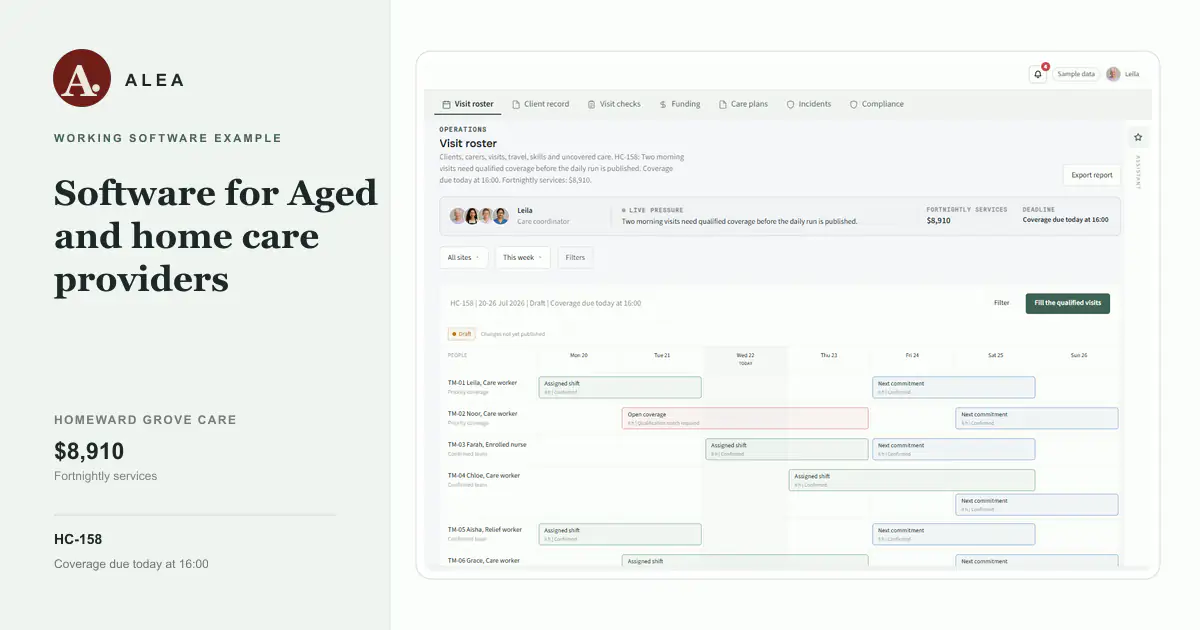Click the star Assistant icon
The width and height of the screenshot is (1200, 630).
click(1138, 137)
